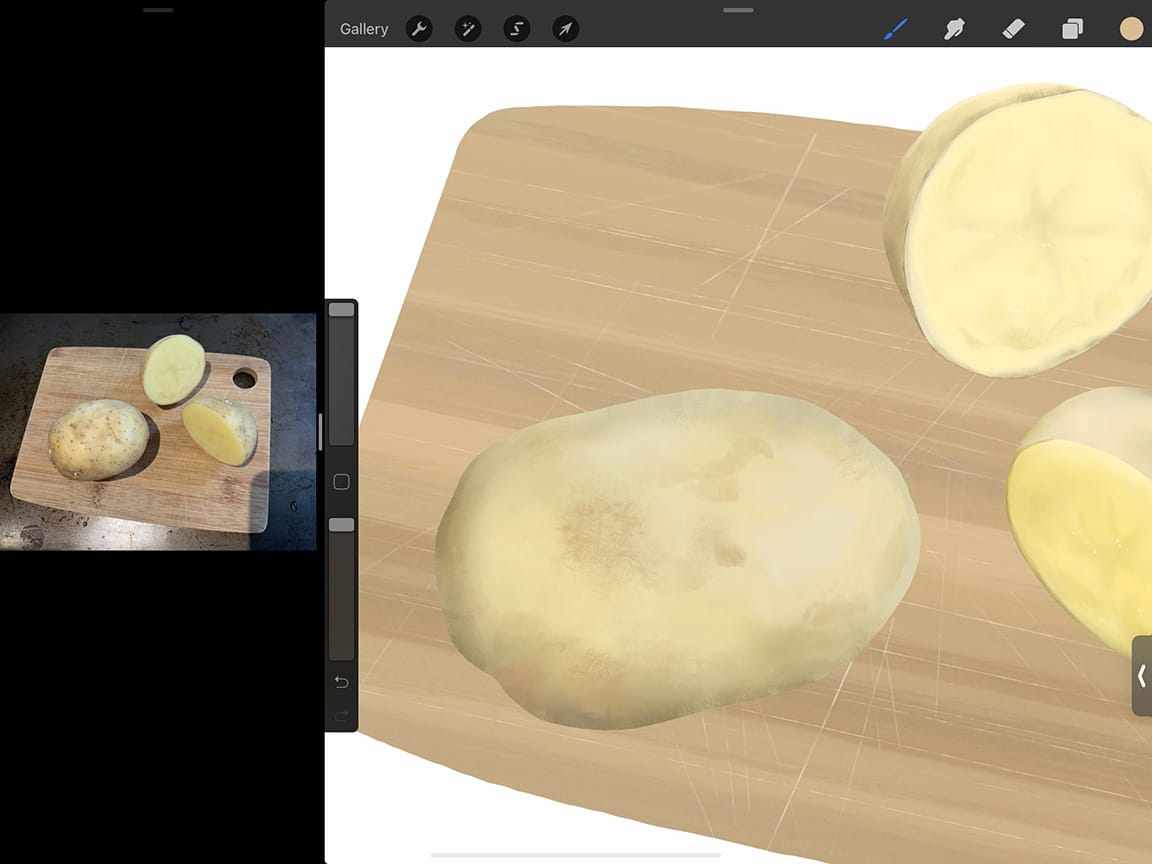This screenshot has width=1152, height=864.
Task: Collapse the canvas options via top handle
Action: pos(737,10)
